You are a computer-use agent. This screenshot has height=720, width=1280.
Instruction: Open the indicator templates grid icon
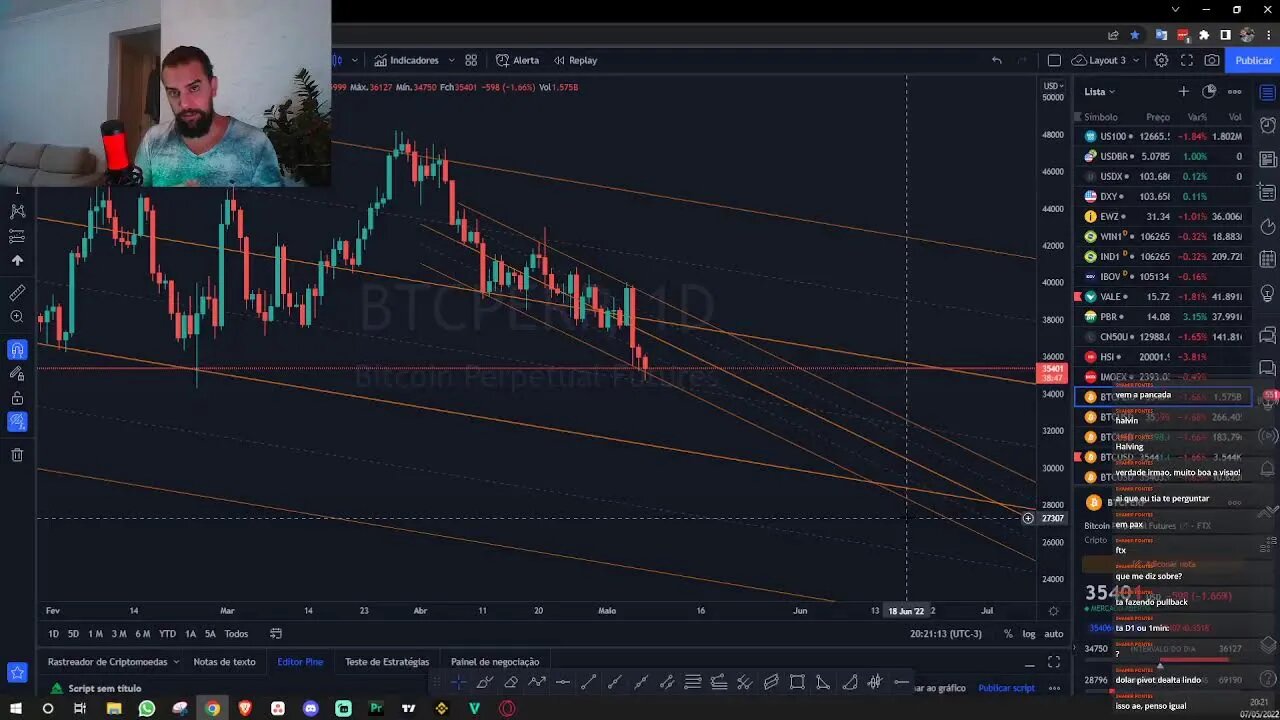pos(471,60)
